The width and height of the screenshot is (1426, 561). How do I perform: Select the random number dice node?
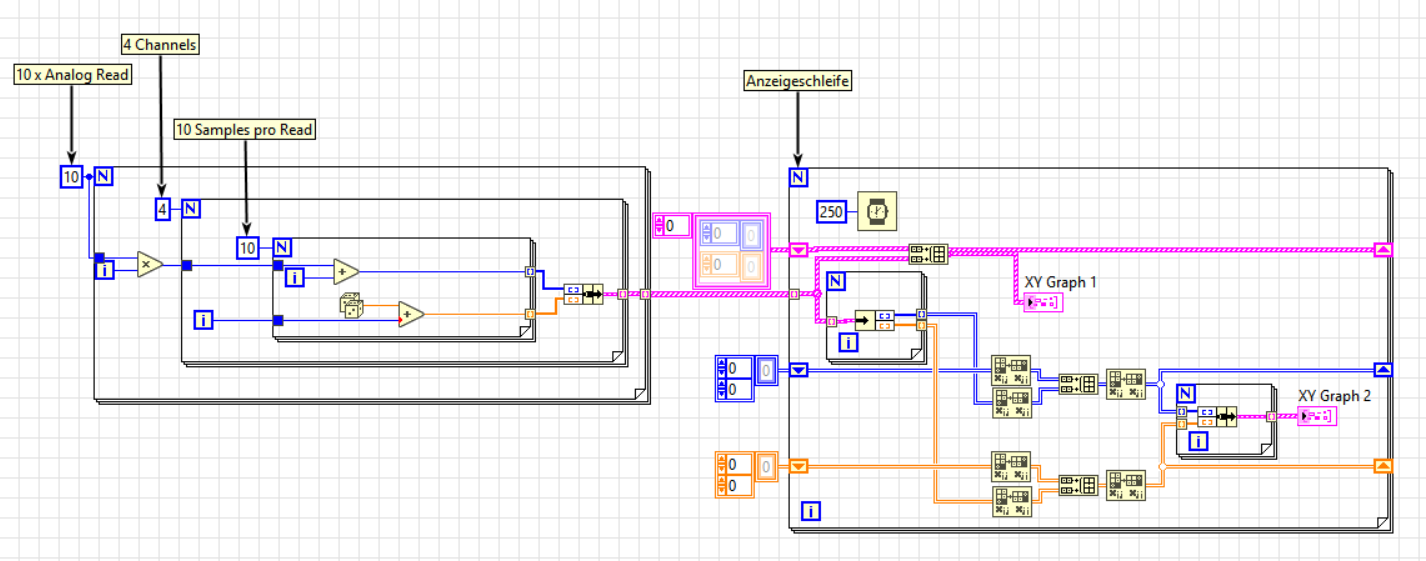tap(352, 307)
